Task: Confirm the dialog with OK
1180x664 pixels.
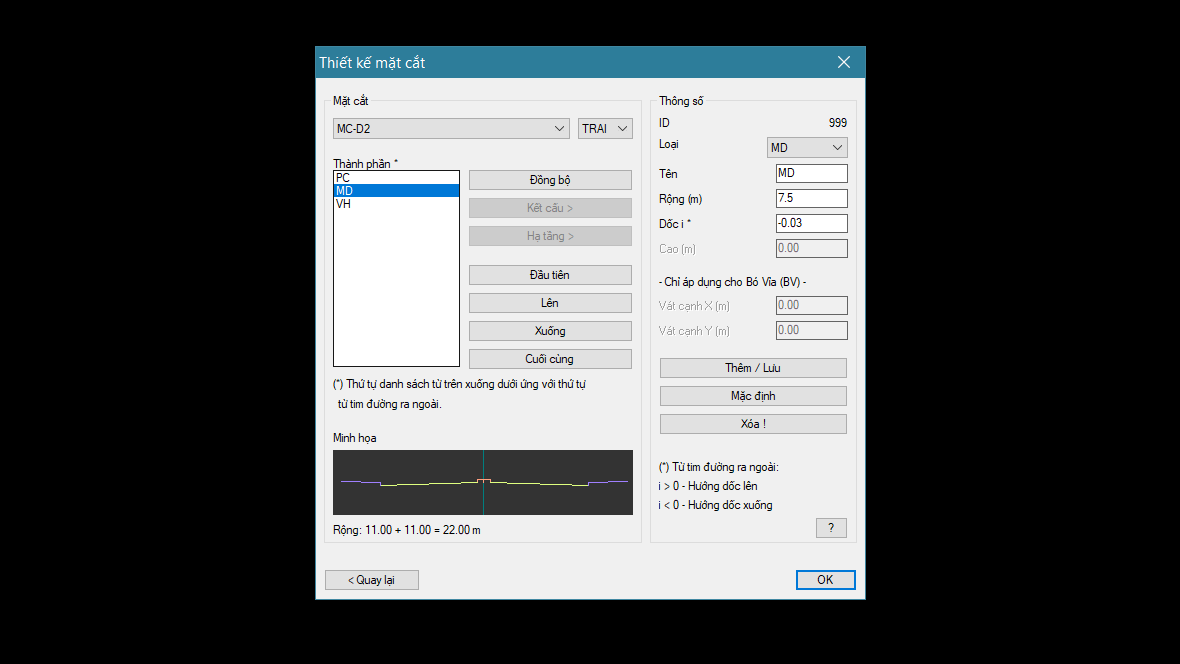Action: [x=826, y=580]
